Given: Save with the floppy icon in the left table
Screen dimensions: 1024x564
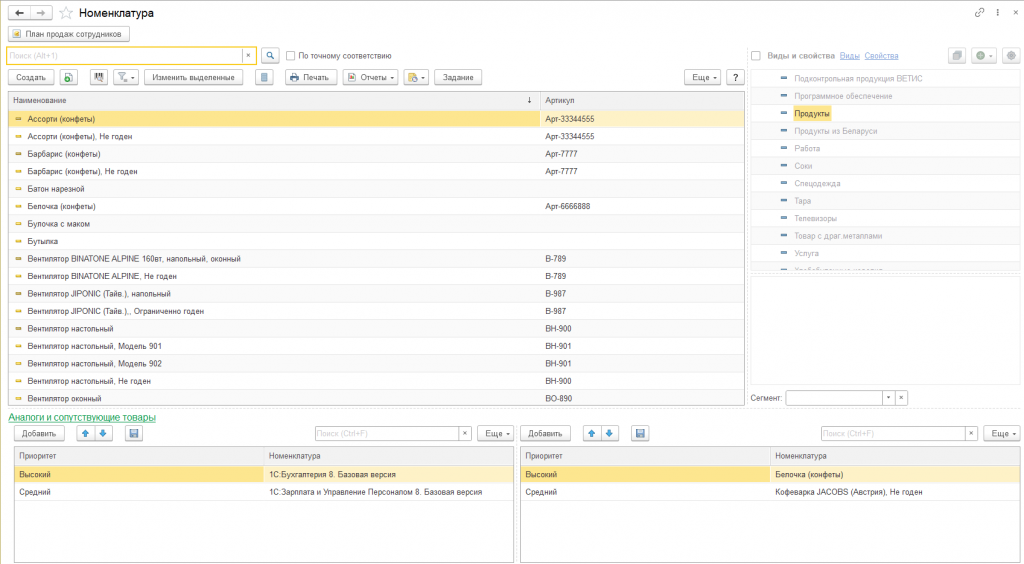Looking at the screenshot, I should pyautogui.click(x=134, y=433).
